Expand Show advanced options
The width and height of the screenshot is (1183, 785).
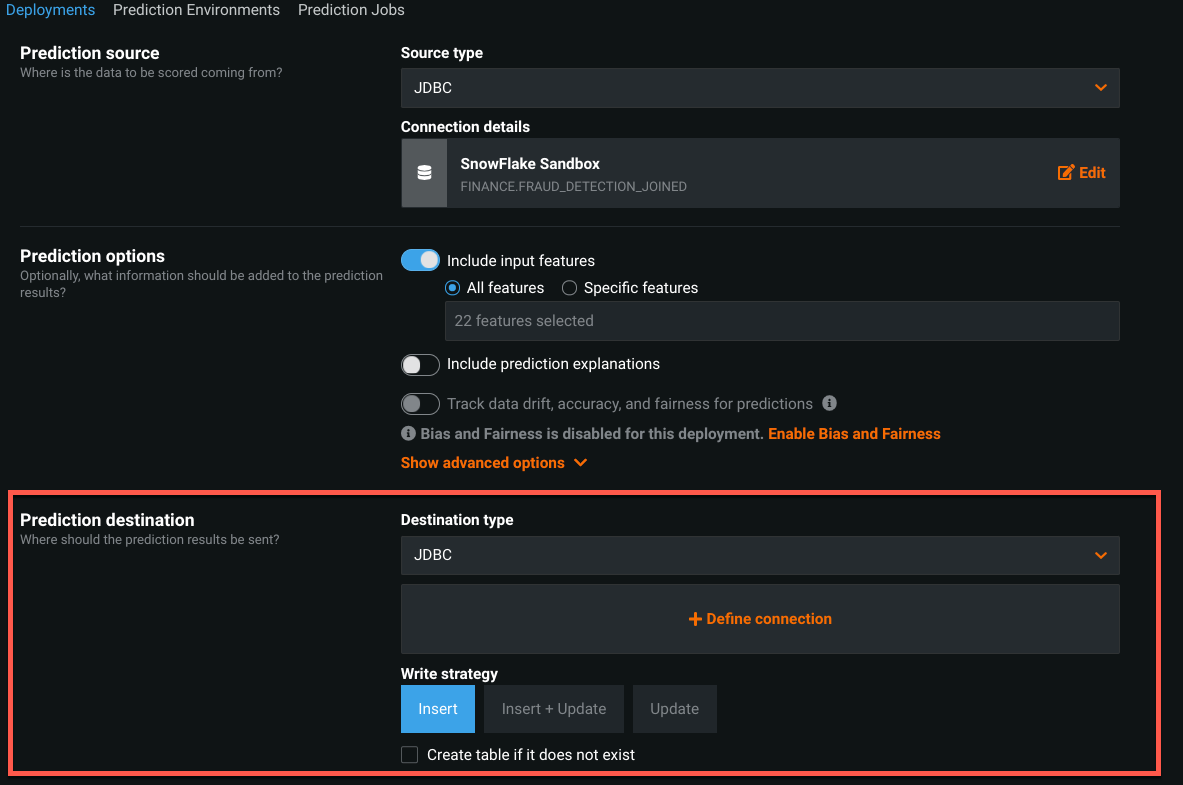[x=493, y=463]
